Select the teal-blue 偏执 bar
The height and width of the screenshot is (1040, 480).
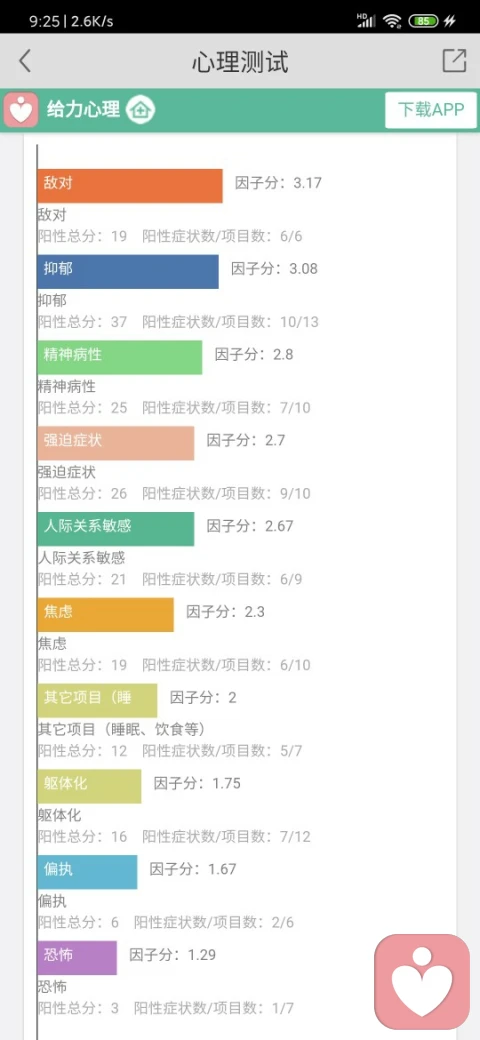click(x=88, y=872)
